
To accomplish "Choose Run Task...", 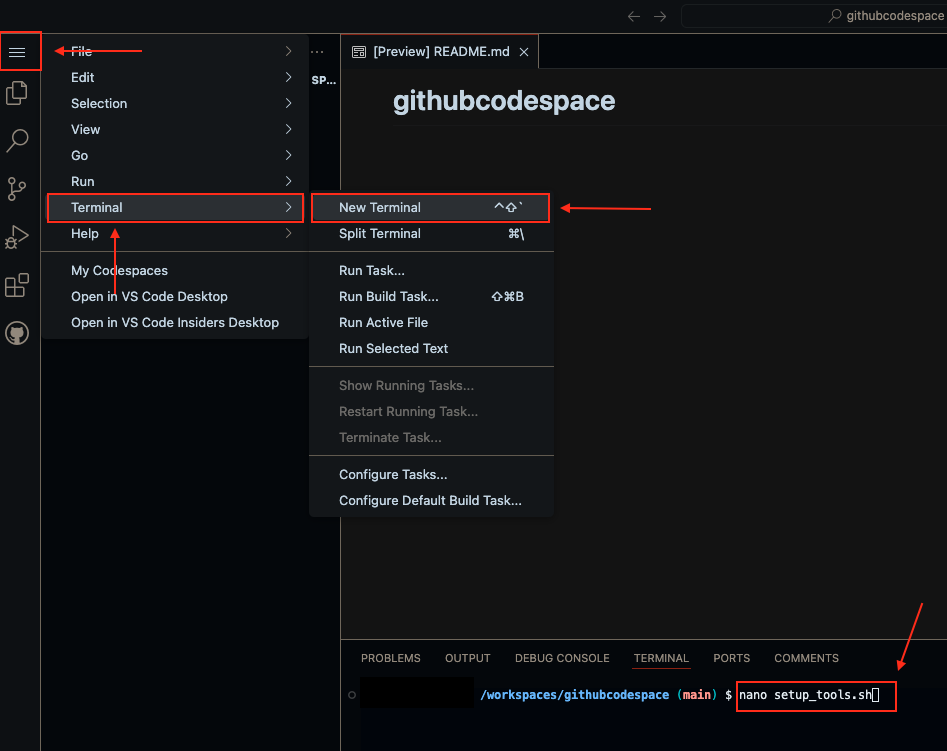I will [431, 271].
